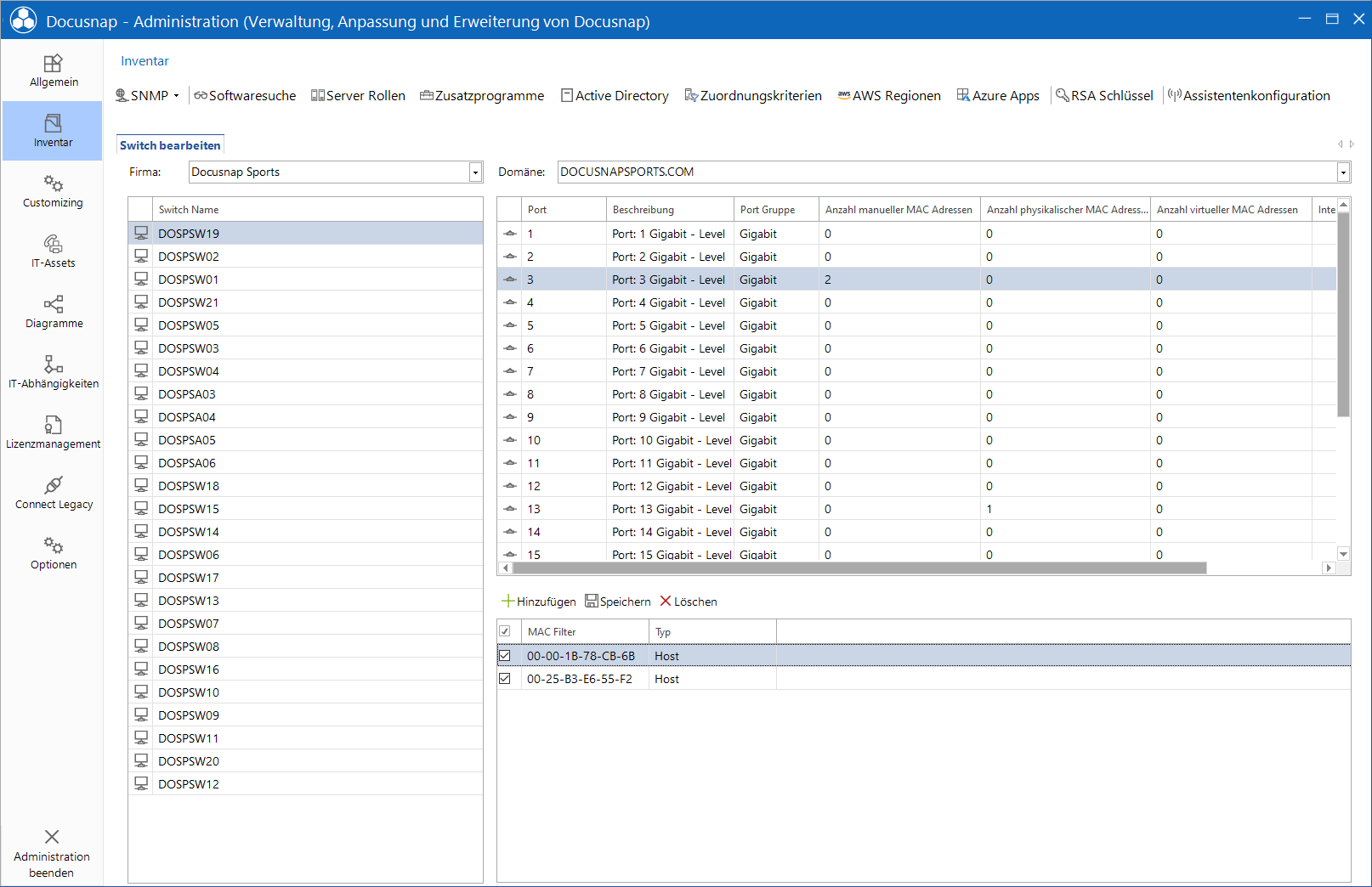Viewport: 1372px width, 887px height.
Task: Click the Docusnap logo icon
Action: click(23, 20)
